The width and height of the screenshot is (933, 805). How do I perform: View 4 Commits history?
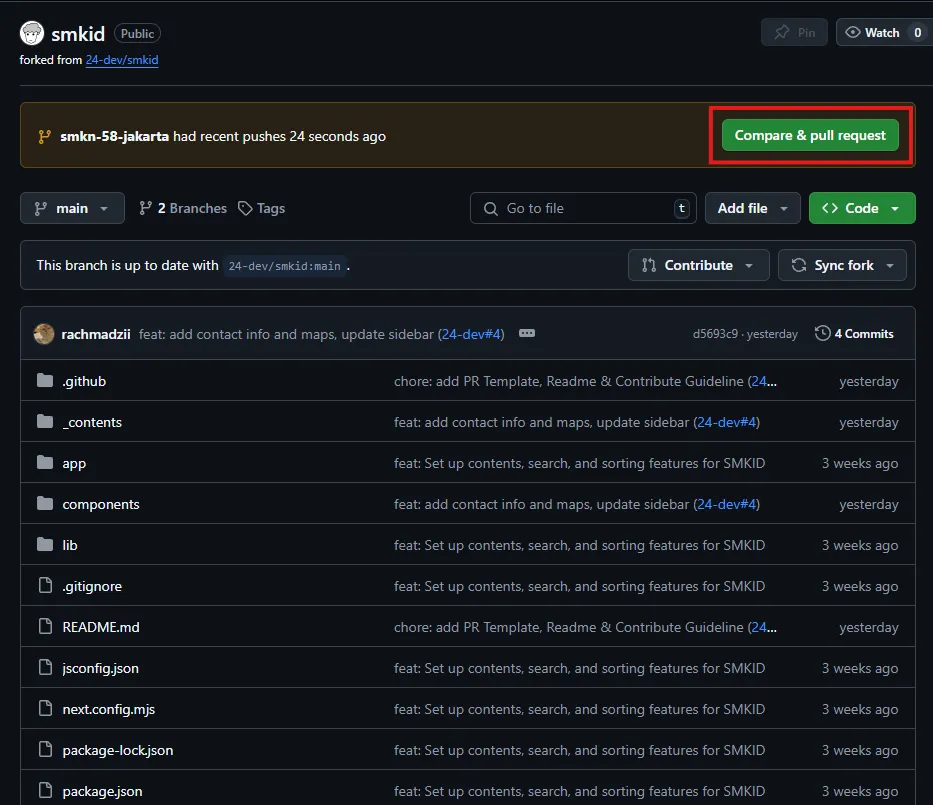coord(854,333)
